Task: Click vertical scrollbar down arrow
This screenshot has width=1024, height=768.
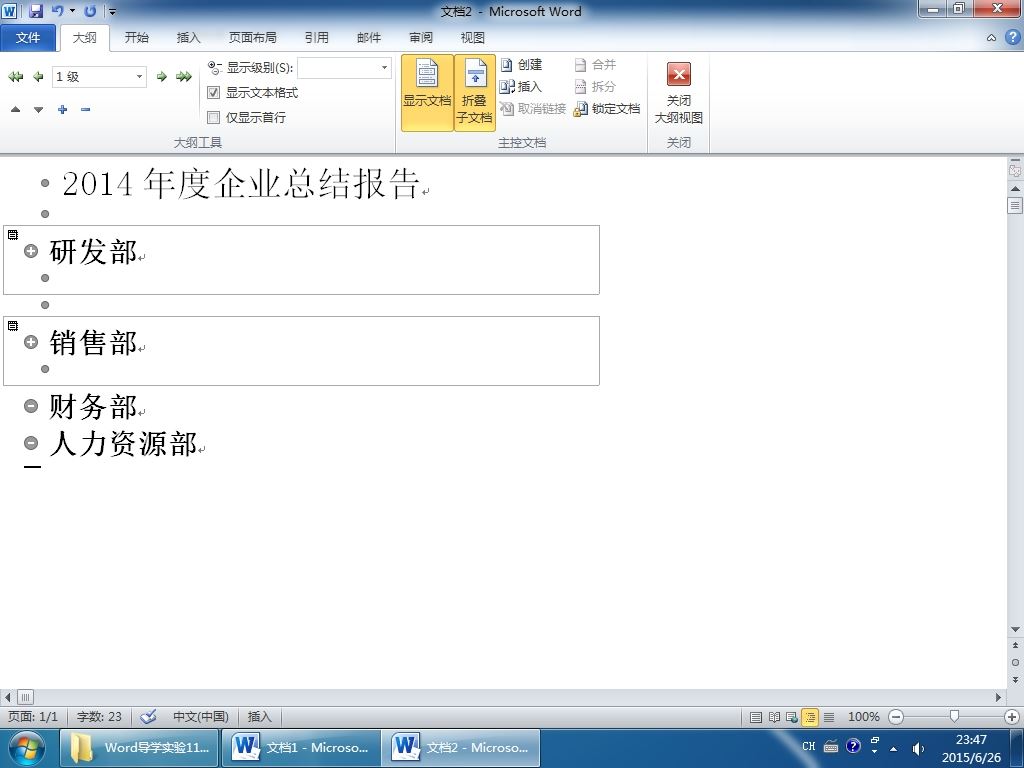Action: 1015,629
